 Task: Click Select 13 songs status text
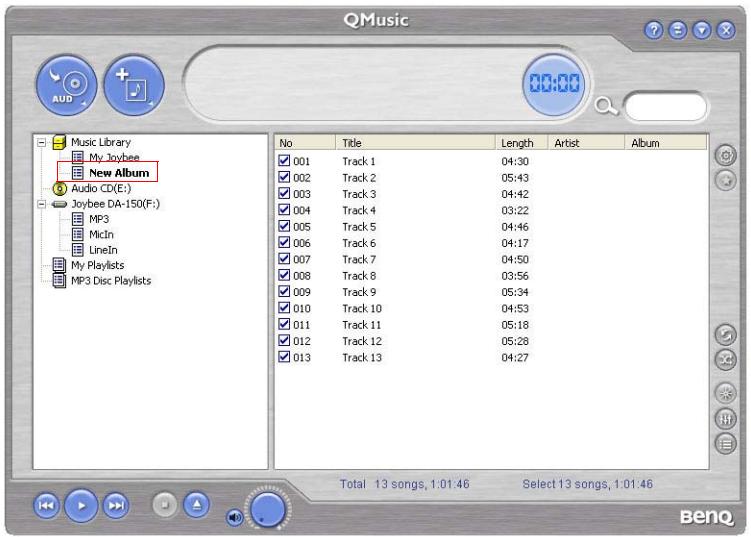(x=588, y=484)
